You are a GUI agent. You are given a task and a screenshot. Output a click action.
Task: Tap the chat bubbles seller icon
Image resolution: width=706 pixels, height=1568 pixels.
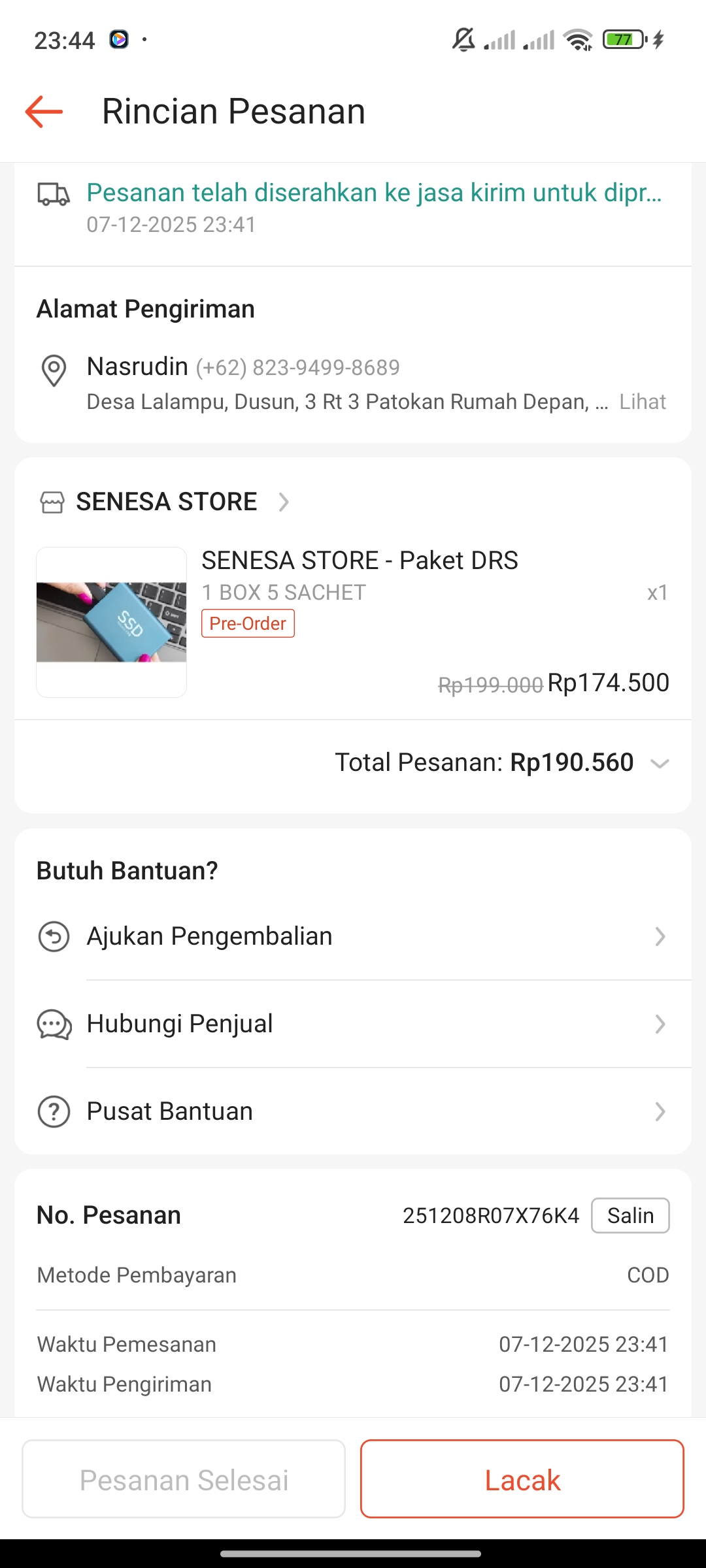click(54, 1024)
